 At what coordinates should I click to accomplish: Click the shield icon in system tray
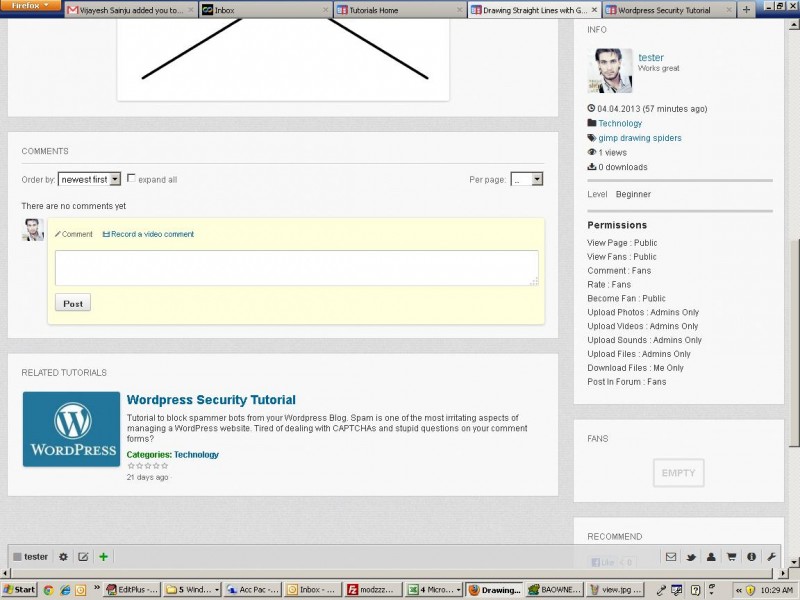click(750, 590)
